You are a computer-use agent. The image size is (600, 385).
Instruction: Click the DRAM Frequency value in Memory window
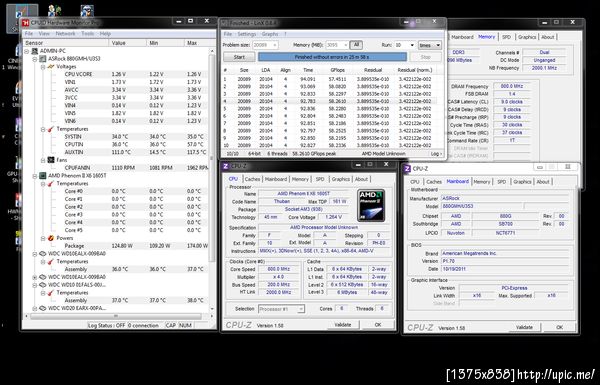click(512, 86)
